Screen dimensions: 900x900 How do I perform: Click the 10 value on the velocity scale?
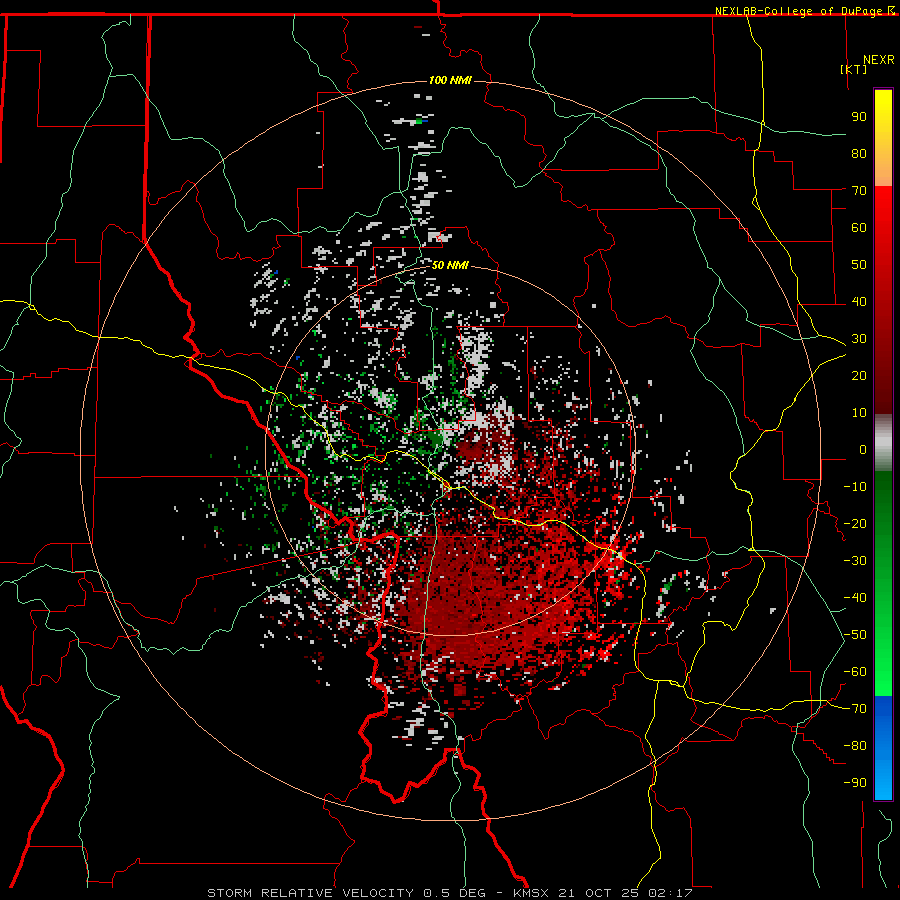[x=859, y=413]
